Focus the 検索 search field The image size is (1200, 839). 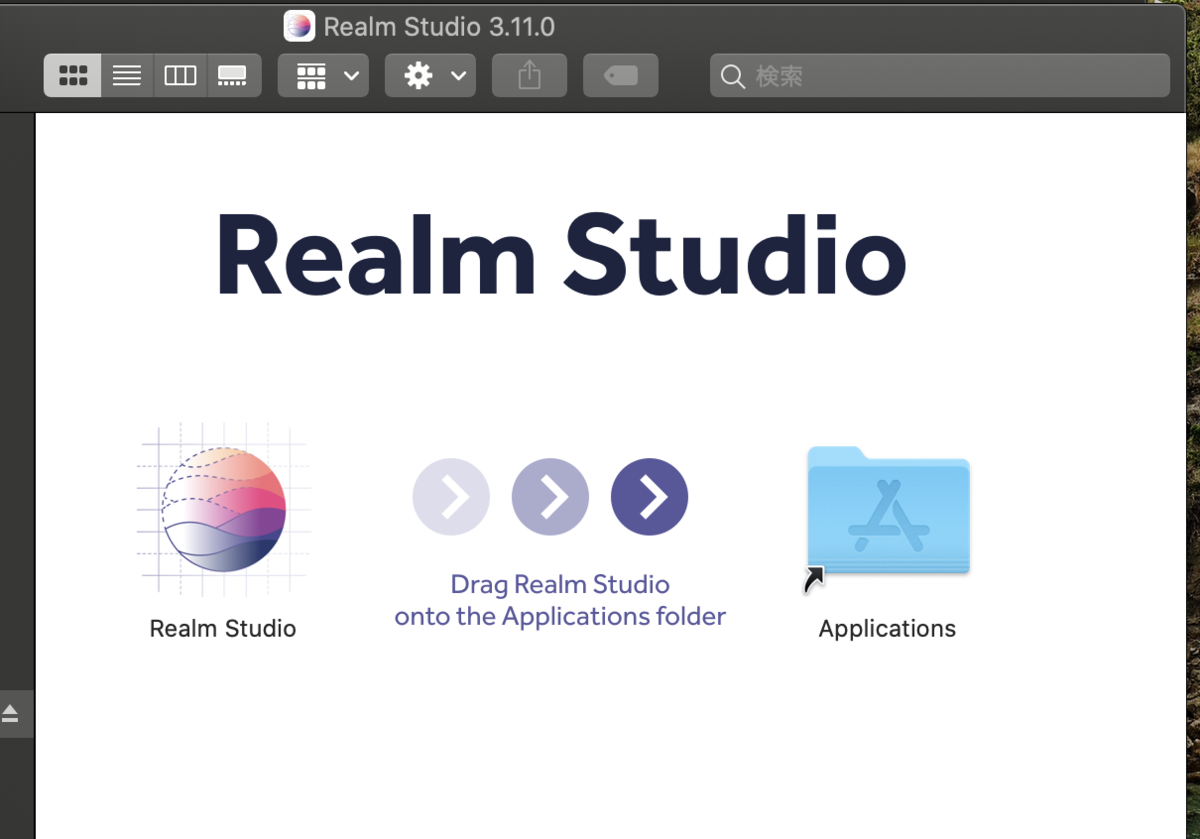940,76
